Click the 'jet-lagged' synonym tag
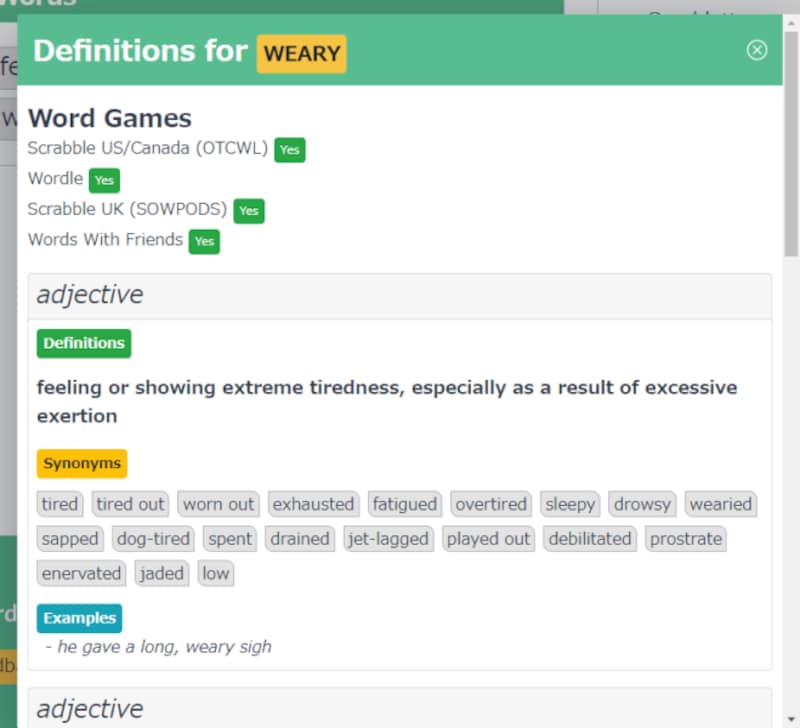This screenshot has width=800, height=728. coord(388,539)
